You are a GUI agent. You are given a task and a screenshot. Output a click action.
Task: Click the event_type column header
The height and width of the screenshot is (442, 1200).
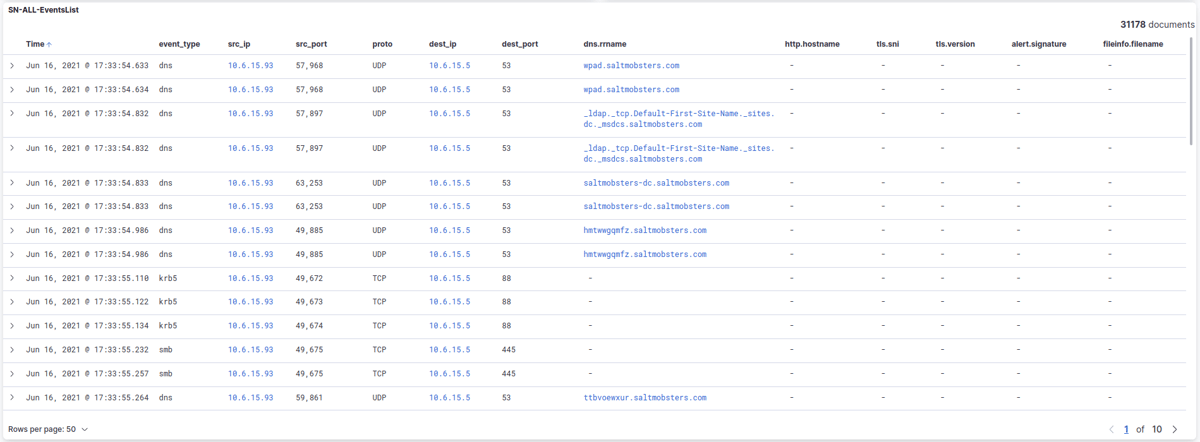(x=179, y=44)
